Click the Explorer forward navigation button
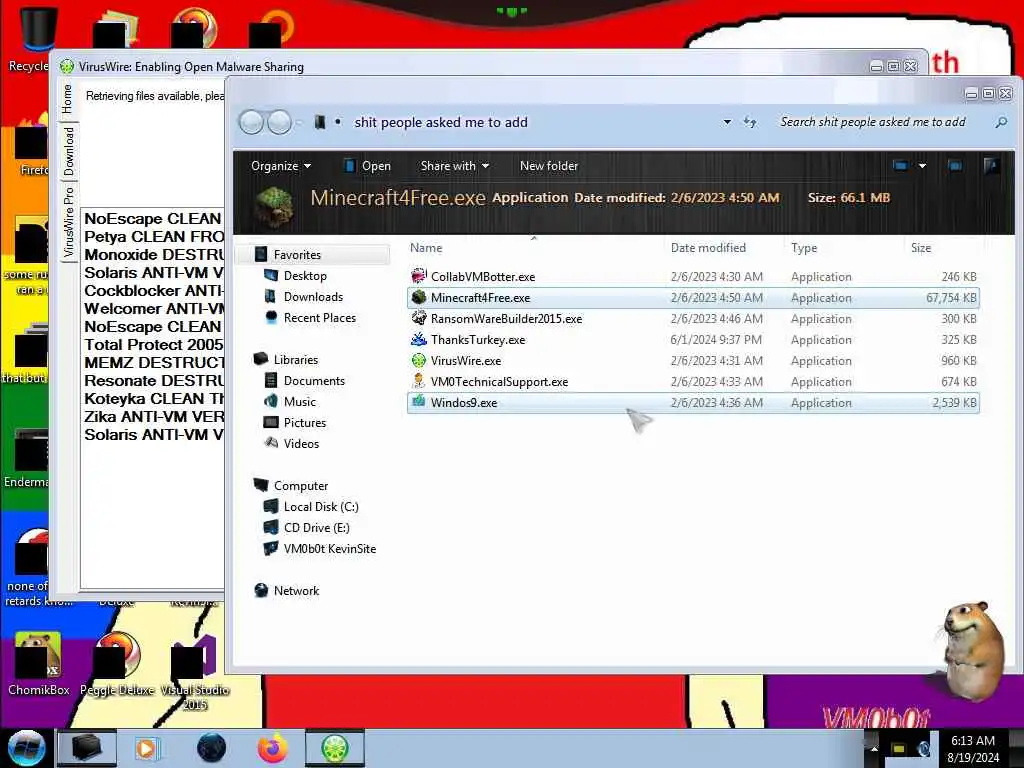 (x=280, y=122)
